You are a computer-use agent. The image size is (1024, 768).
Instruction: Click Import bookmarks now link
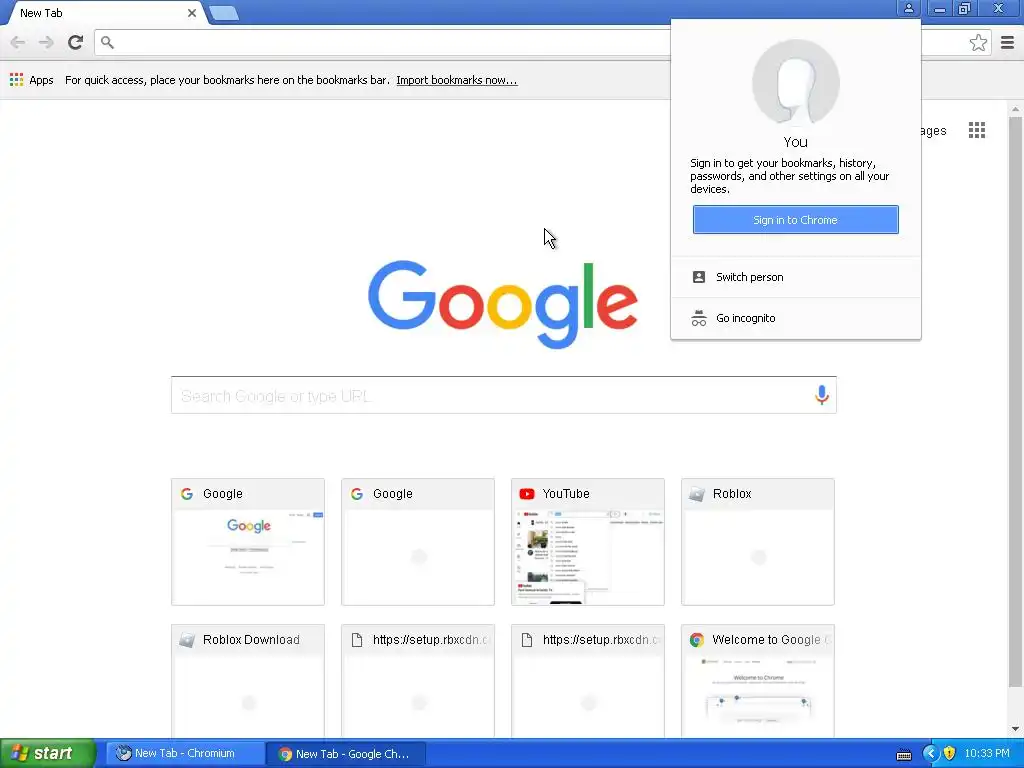(456, 80)
